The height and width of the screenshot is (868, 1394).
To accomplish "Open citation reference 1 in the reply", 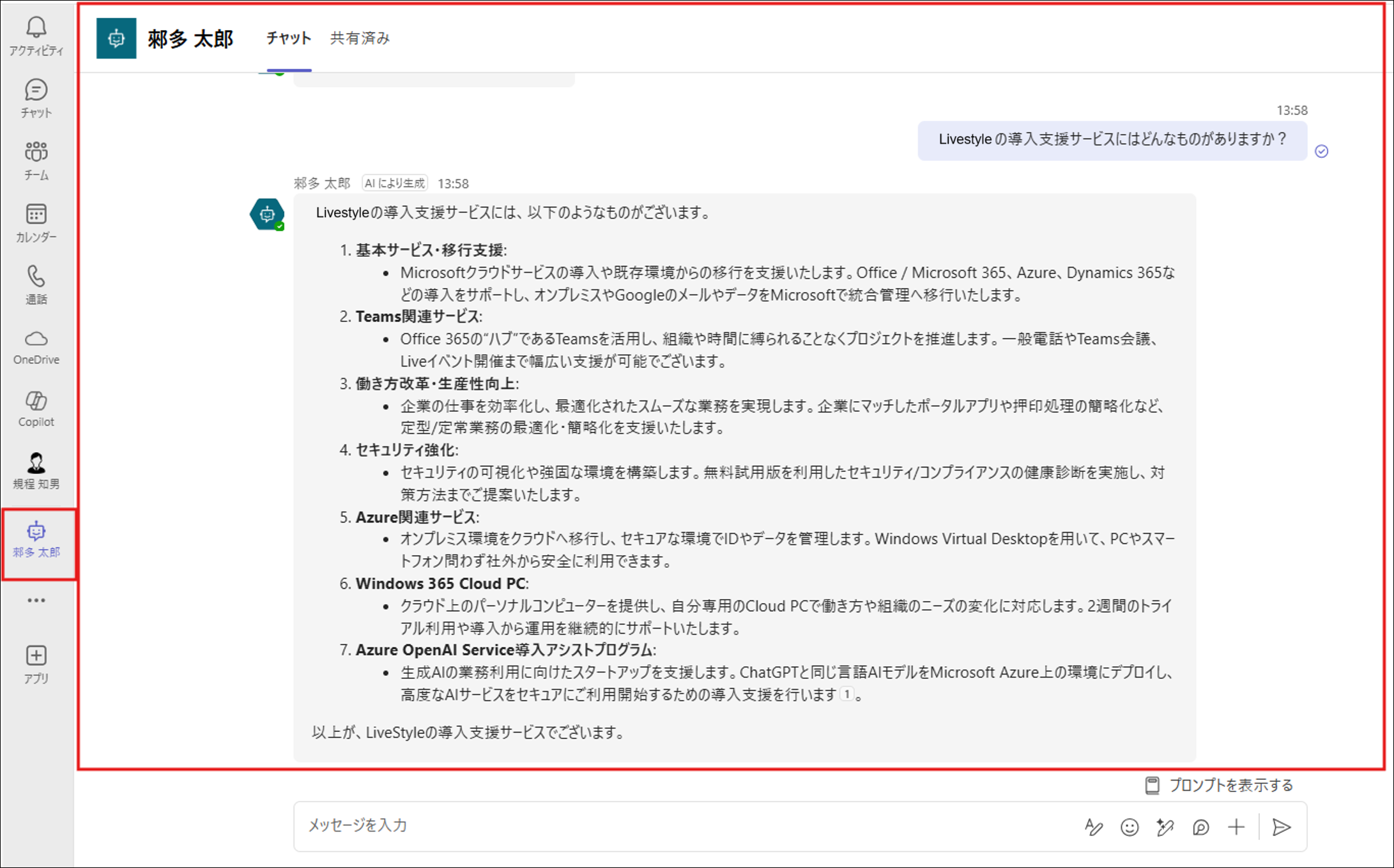I will pos(846,694).
